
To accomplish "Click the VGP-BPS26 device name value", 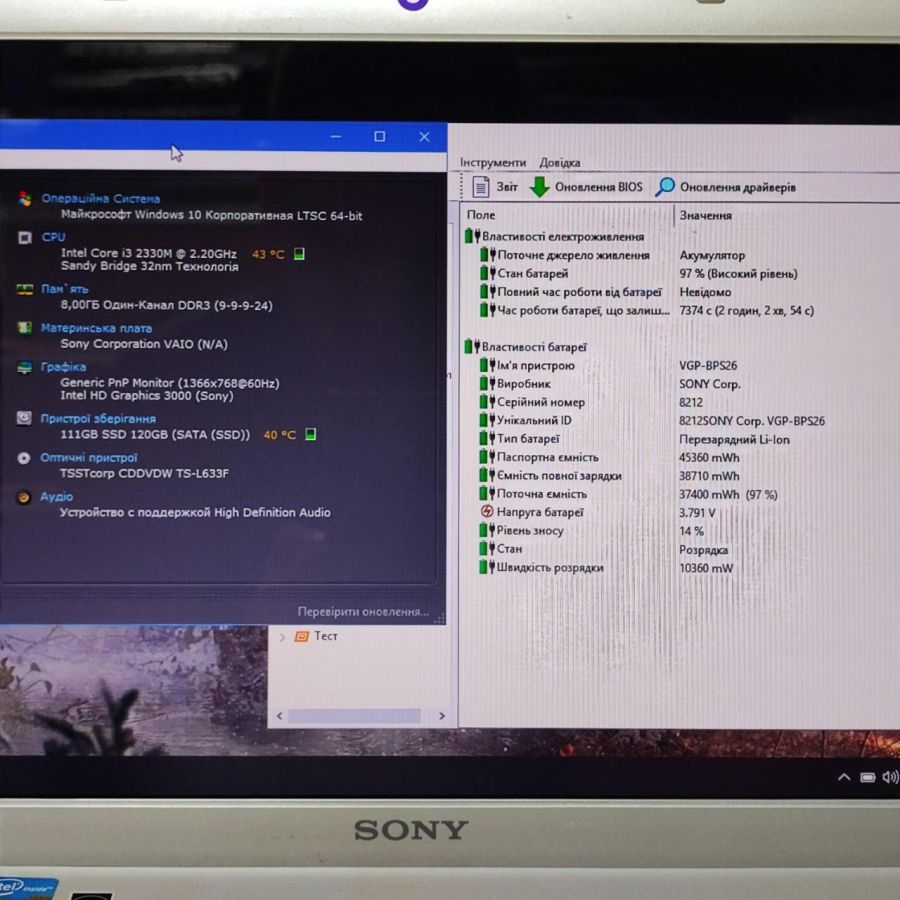I will tap(708, 366).
